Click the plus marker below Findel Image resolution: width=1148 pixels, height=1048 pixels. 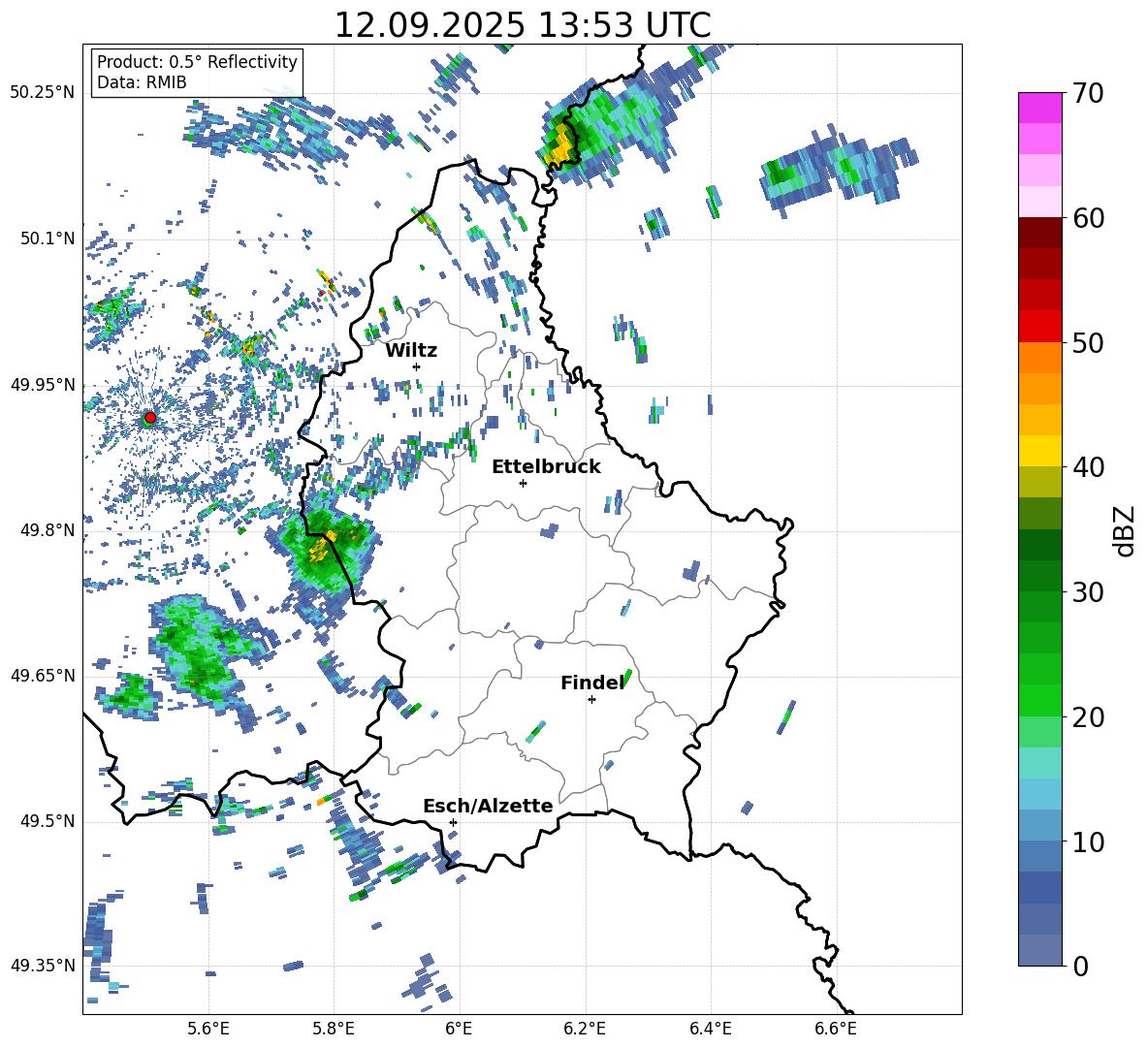591,700
